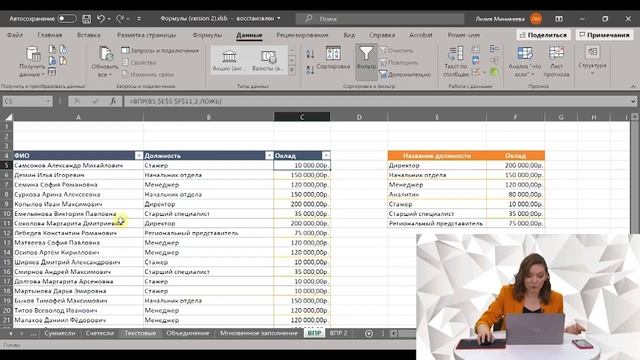Sort Z to A descending
Viewport: 640px width, 360px height.
tap(310, 70)
